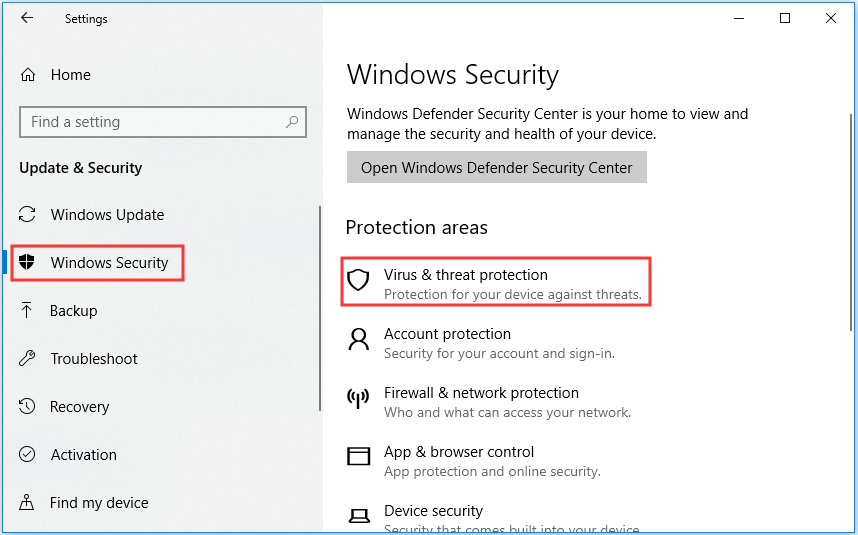The image size is (858, 535).
Task: Click the sidebar vertical scrollbar
Action: [320, 308]
